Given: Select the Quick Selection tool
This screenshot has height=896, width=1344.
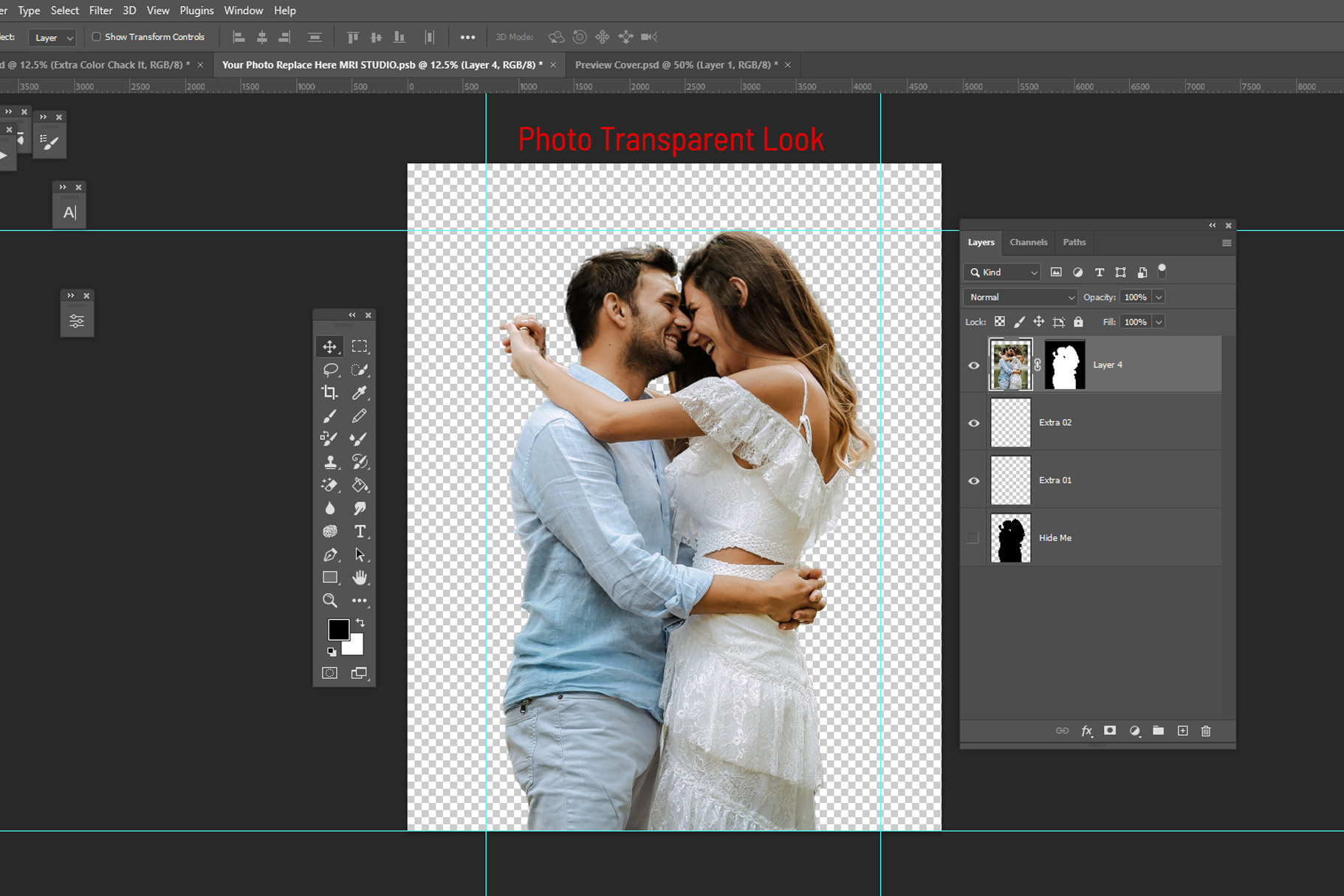Looking at the screenshot, I should click(x=360, y=370).
